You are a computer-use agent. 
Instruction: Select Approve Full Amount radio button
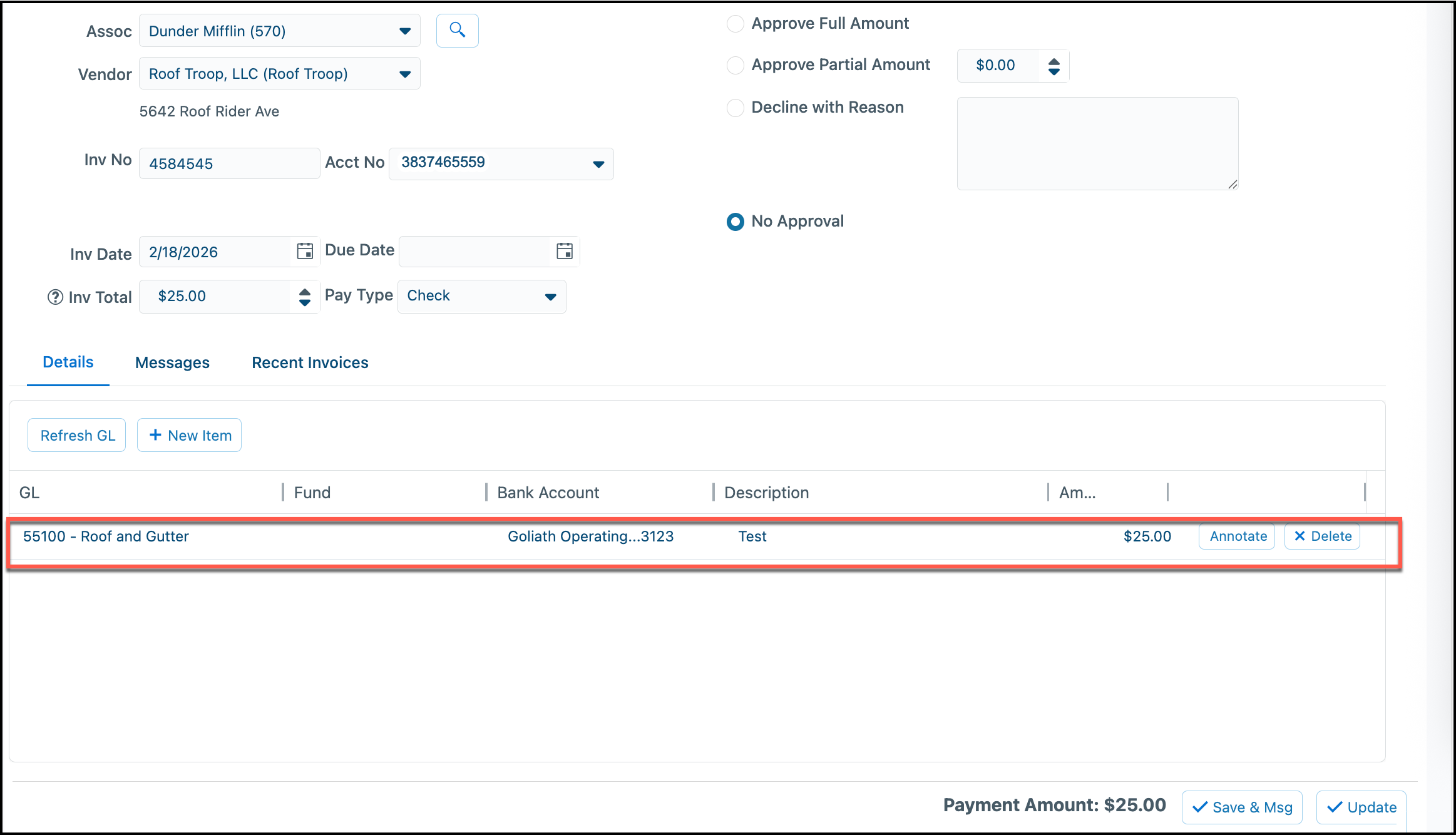735,24
